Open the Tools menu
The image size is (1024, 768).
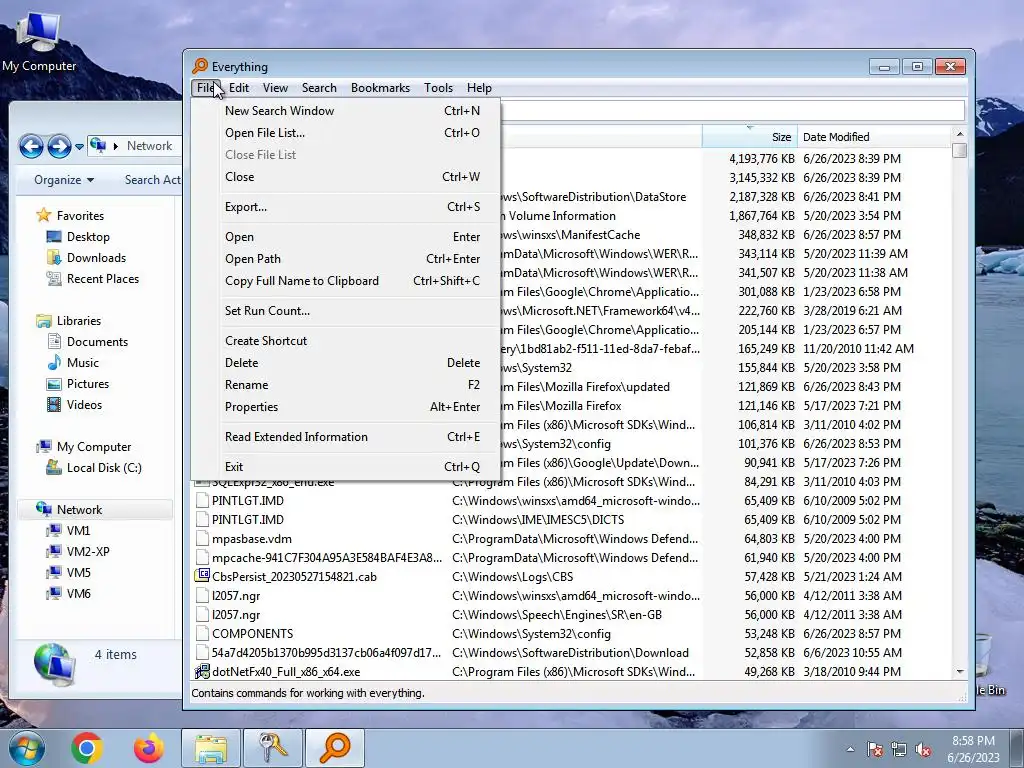coord(438,88)
